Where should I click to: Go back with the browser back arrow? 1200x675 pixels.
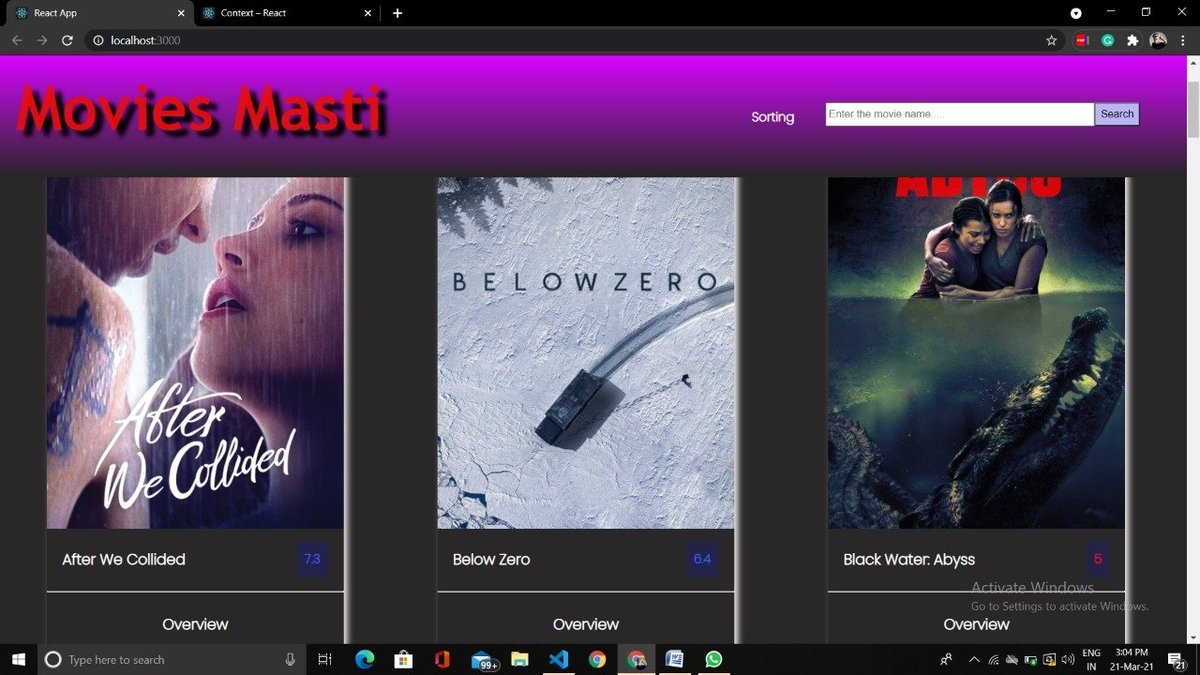[x=16, y=40]
